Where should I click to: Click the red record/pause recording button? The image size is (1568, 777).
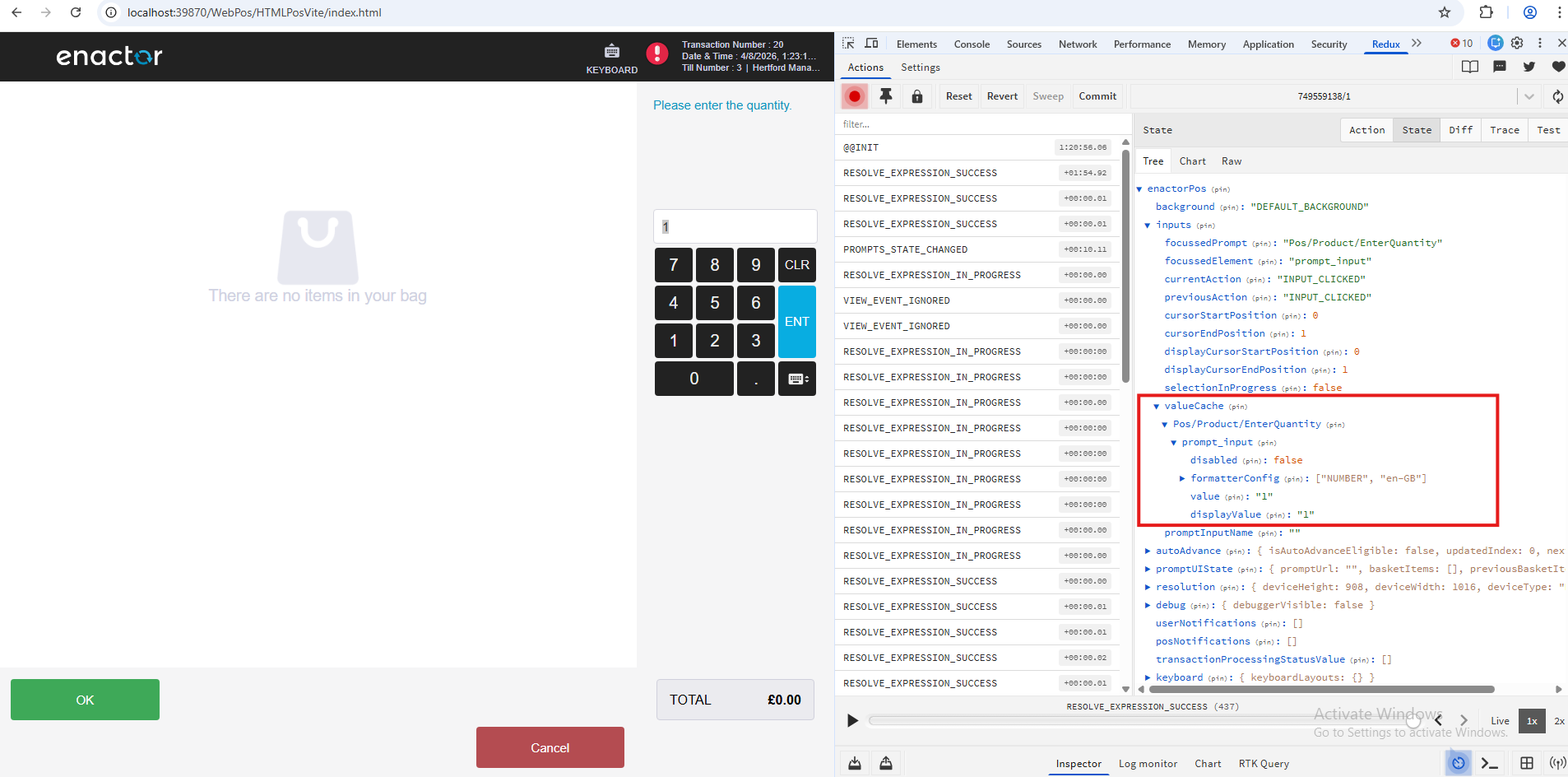[855, 96]
